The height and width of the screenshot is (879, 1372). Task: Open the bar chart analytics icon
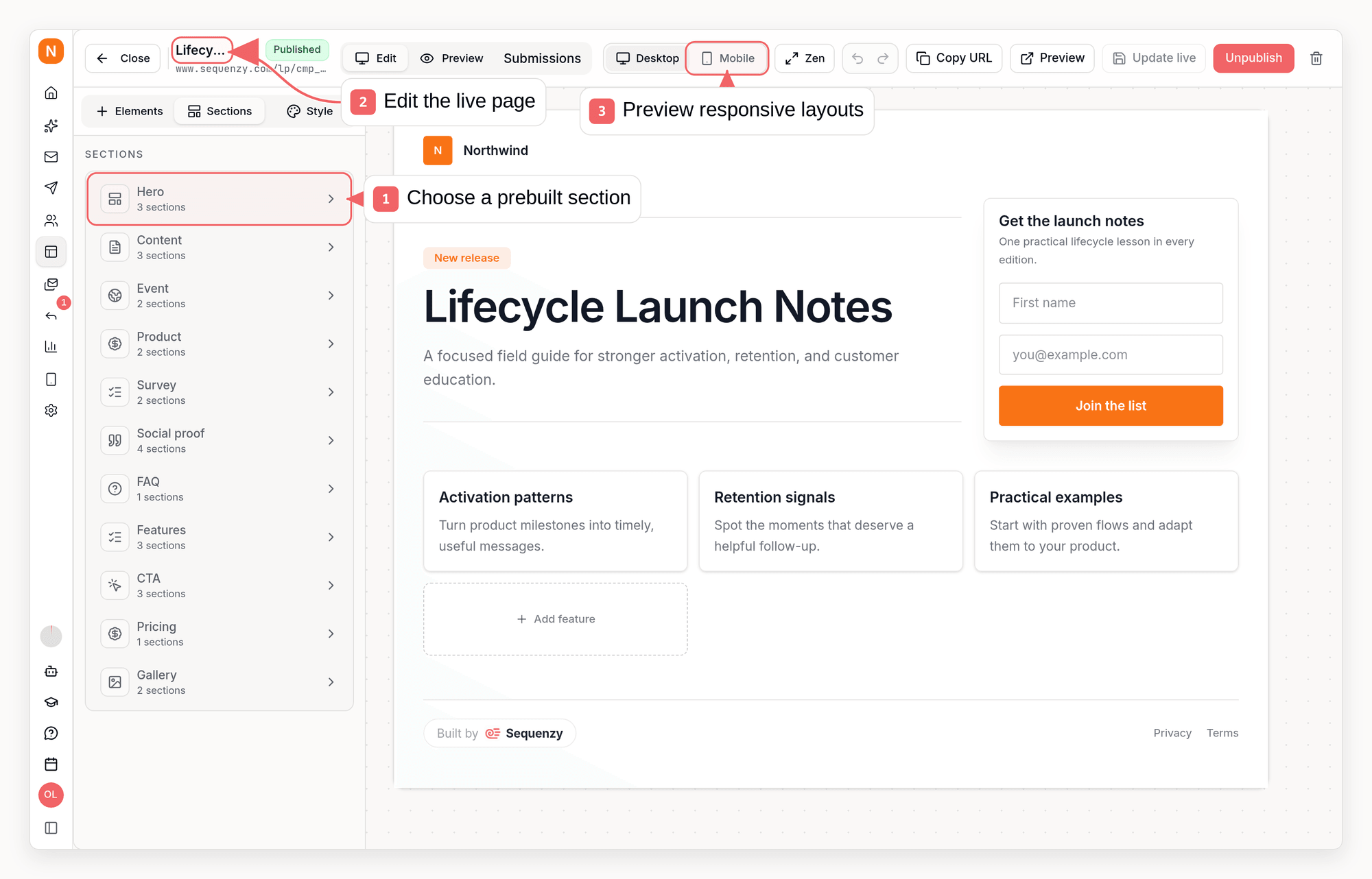(51, 346)
